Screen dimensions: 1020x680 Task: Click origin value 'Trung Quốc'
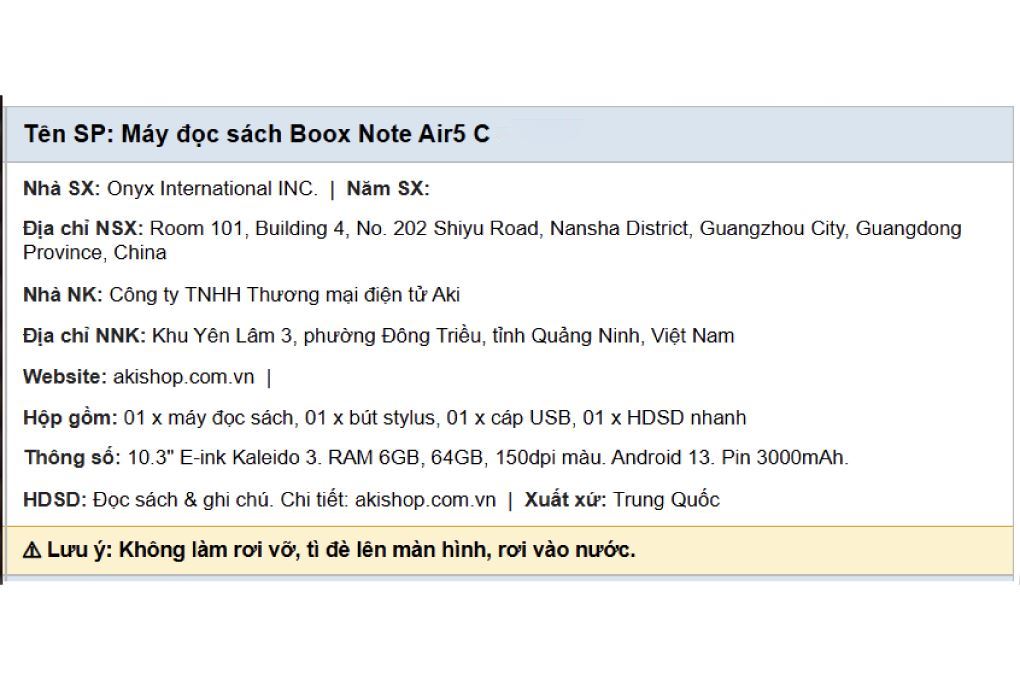[666, 500]
